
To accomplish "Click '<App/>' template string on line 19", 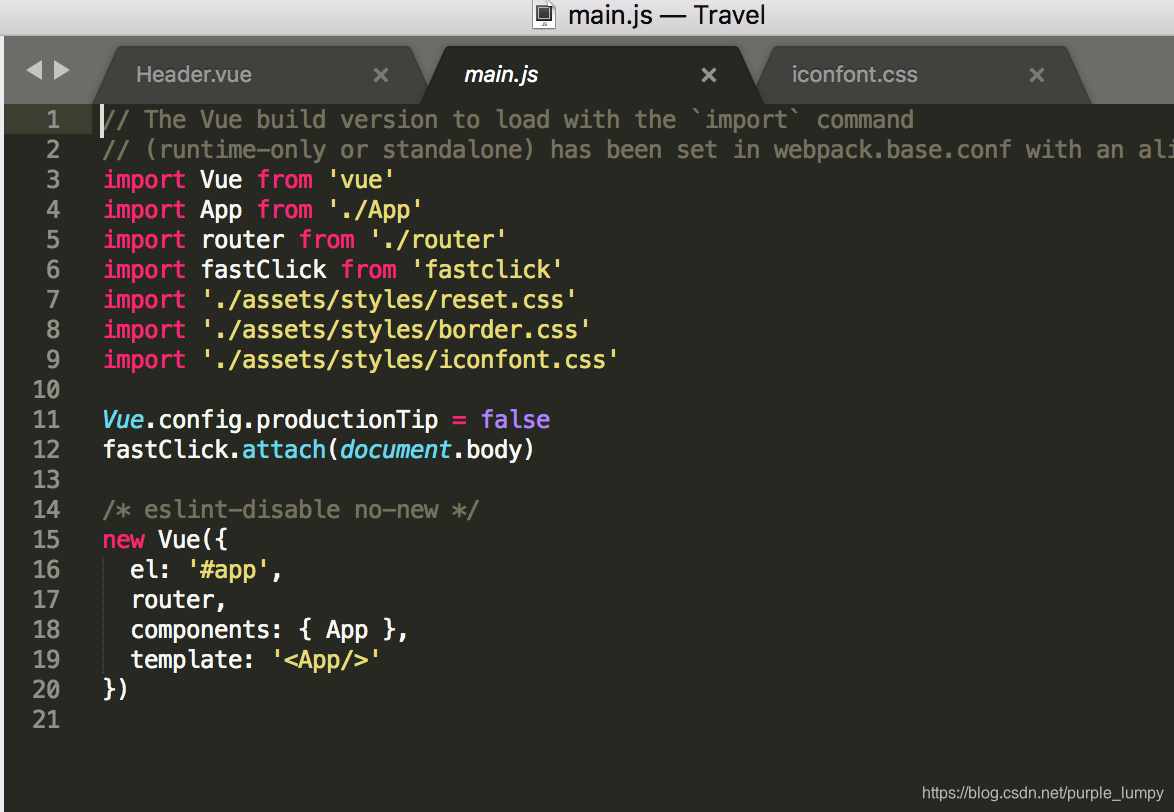I will (x=326, y=660).
